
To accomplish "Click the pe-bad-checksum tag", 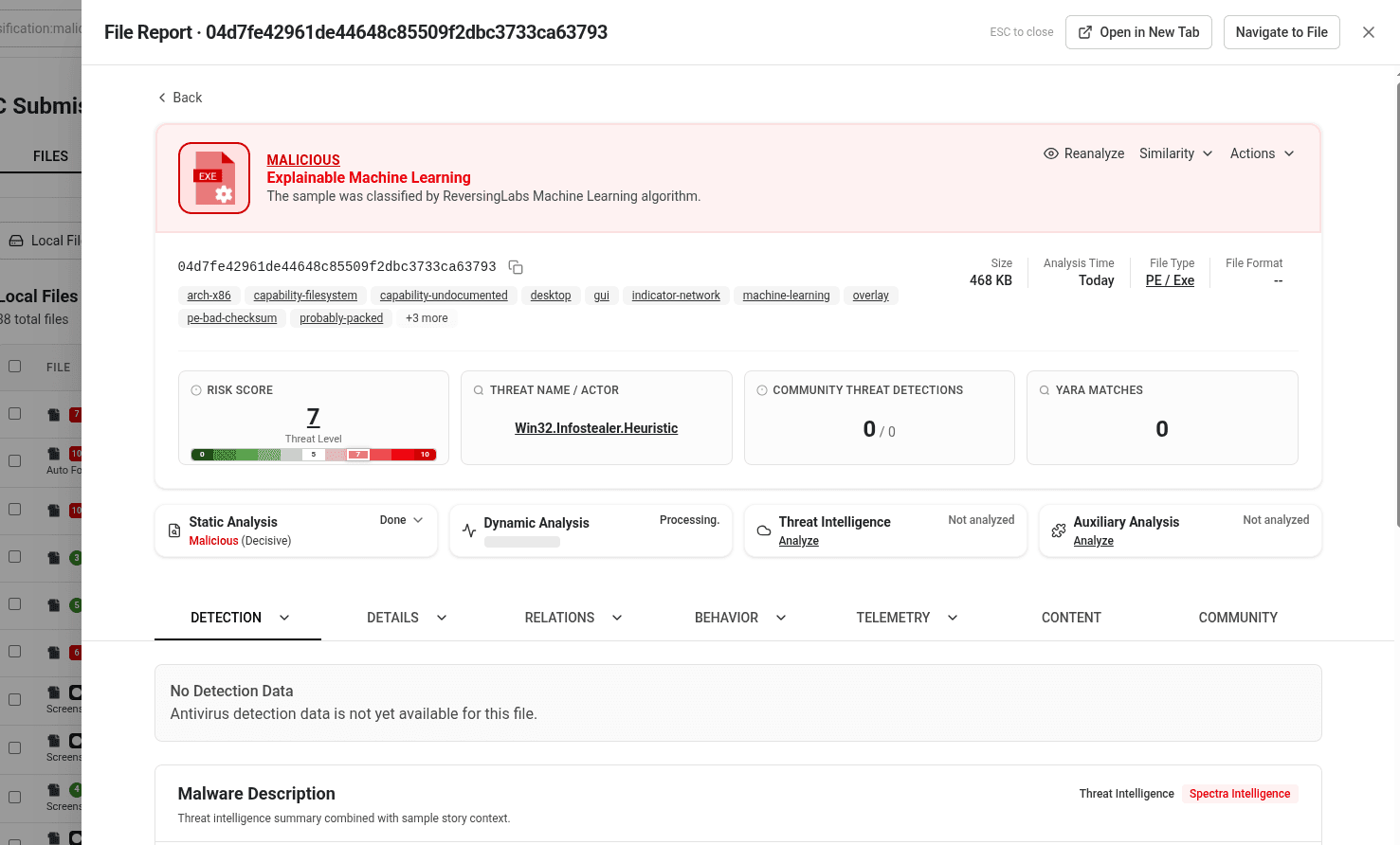I will point(232,318).
